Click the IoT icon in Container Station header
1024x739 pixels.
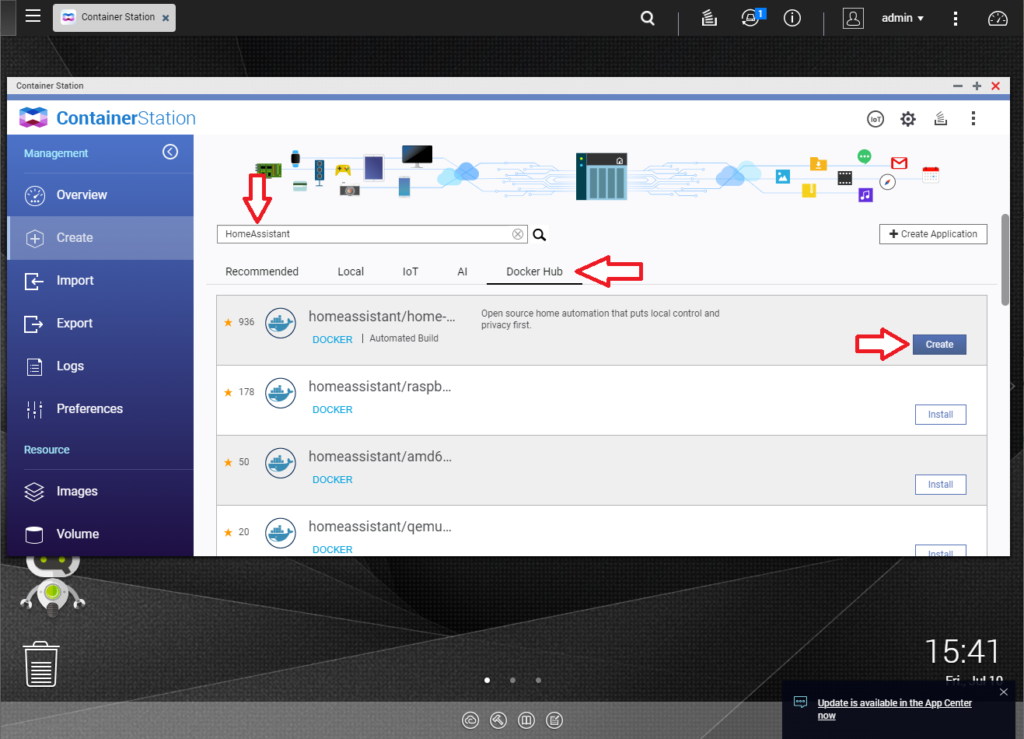tap(875, 119)
